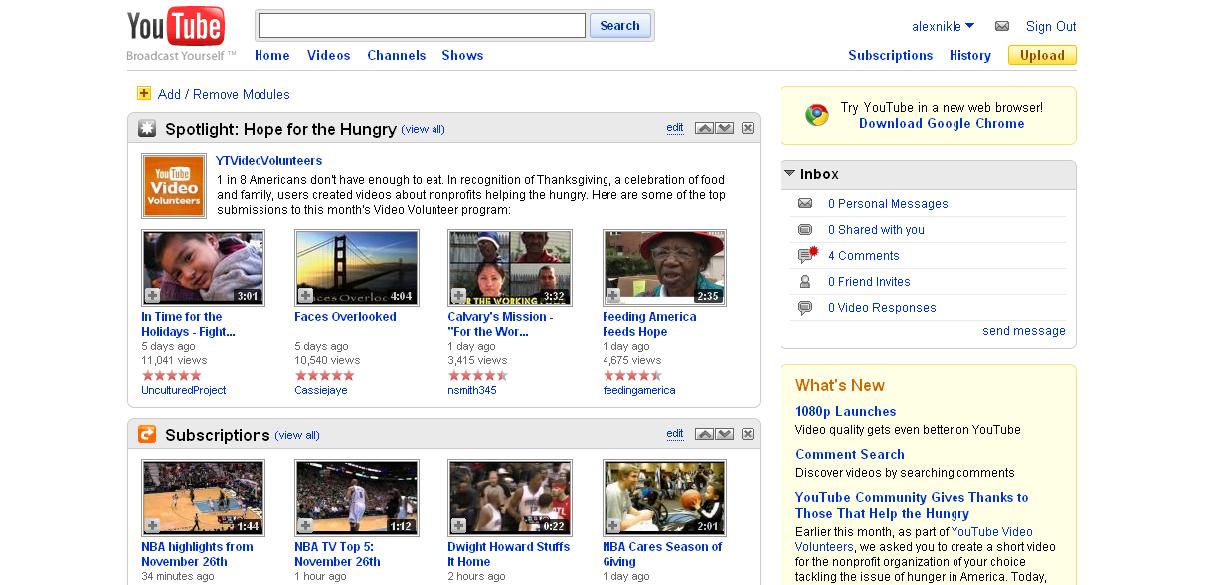Close the Spotlight module

pos(748,128)
